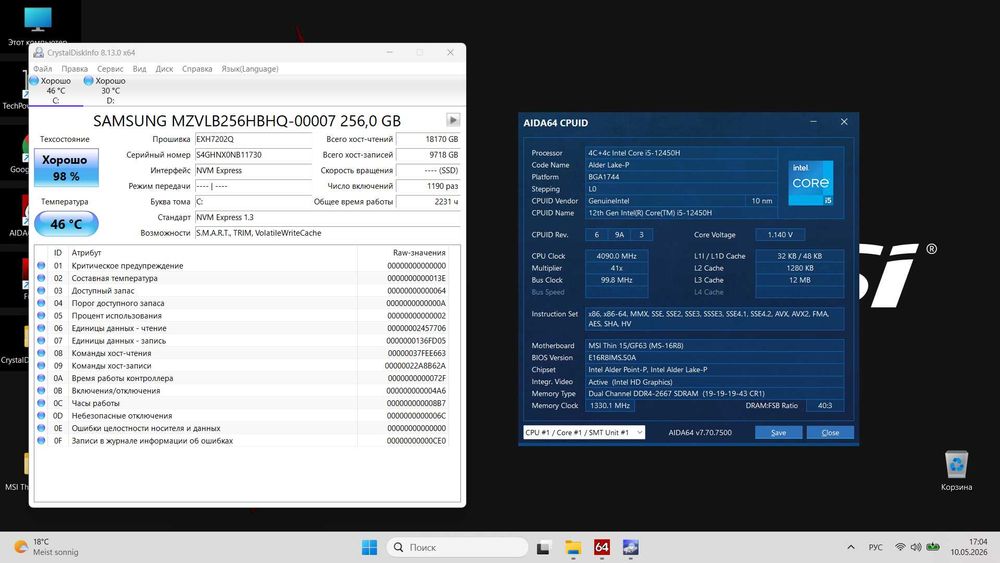Image resolution: width=1000 pixels, height=563 pixels.
Task: Click the Motherboard field MSI Thin 15/GF63
Action: [x=714, y=346]
